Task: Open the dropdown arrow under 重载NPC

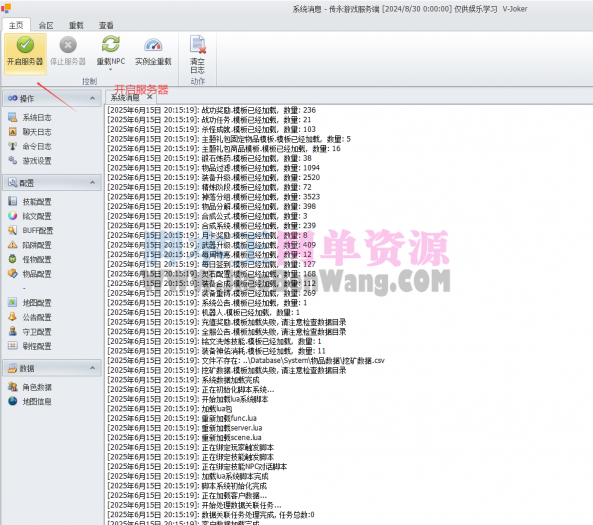Action: click(x=111, y=70)
